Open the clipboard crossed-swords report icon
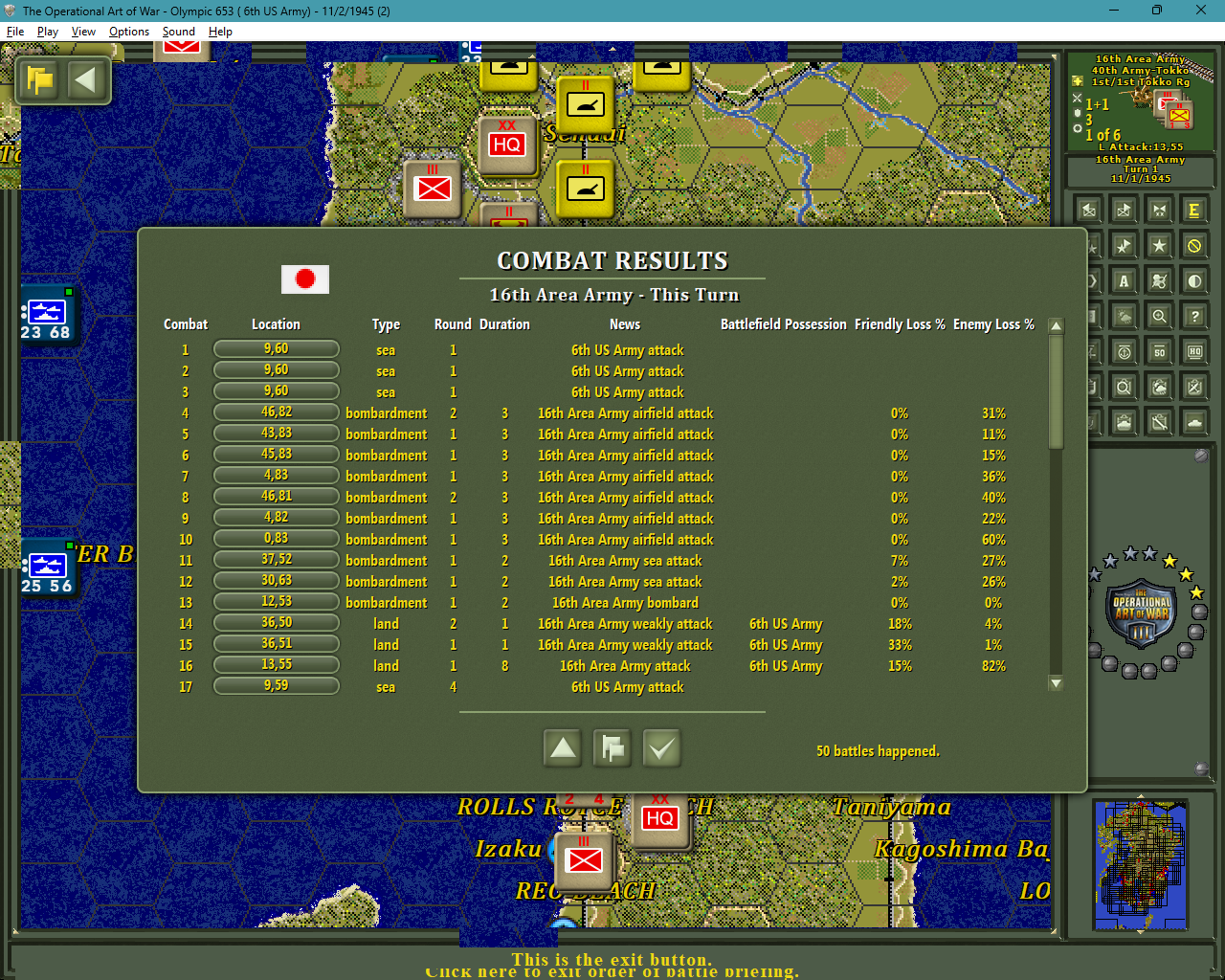The image size is (1225, 980). tap(1194, 387)
